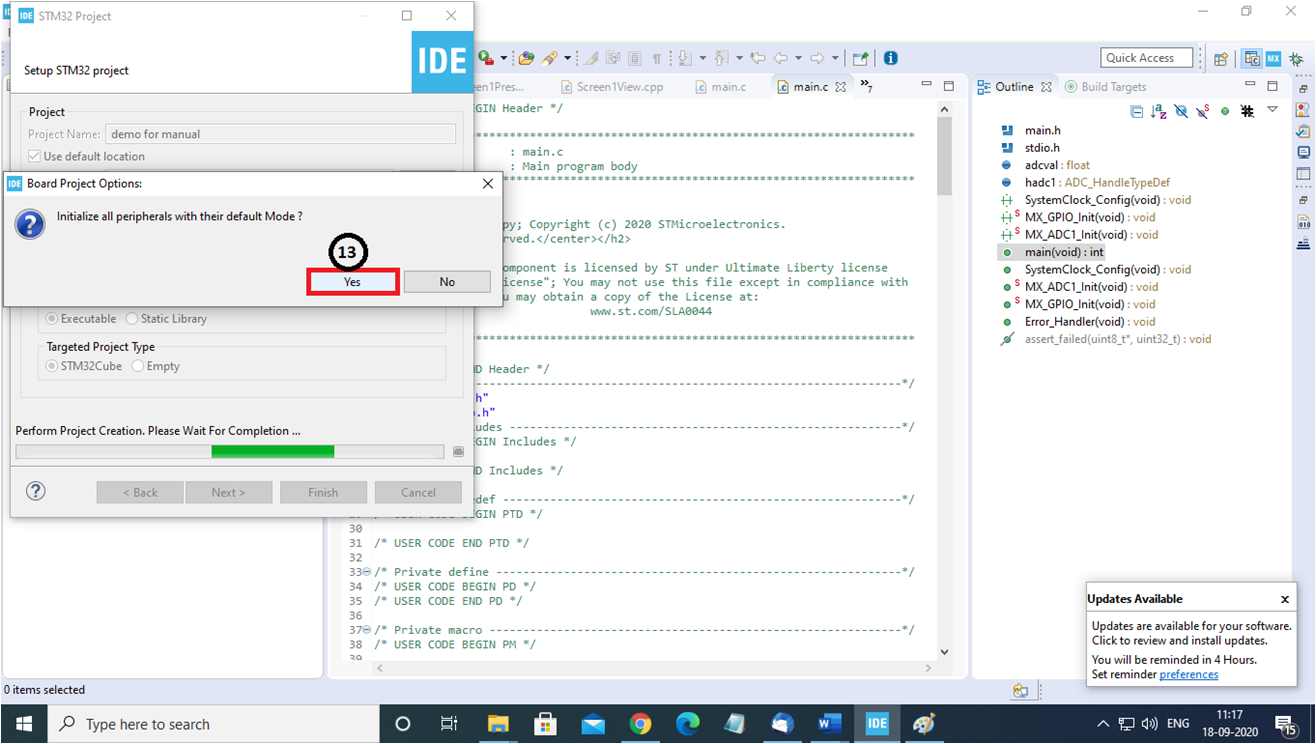Open File Explorer from the taskbar
1316x744 pixels.
pyautogui.click(x=498, y=723)
